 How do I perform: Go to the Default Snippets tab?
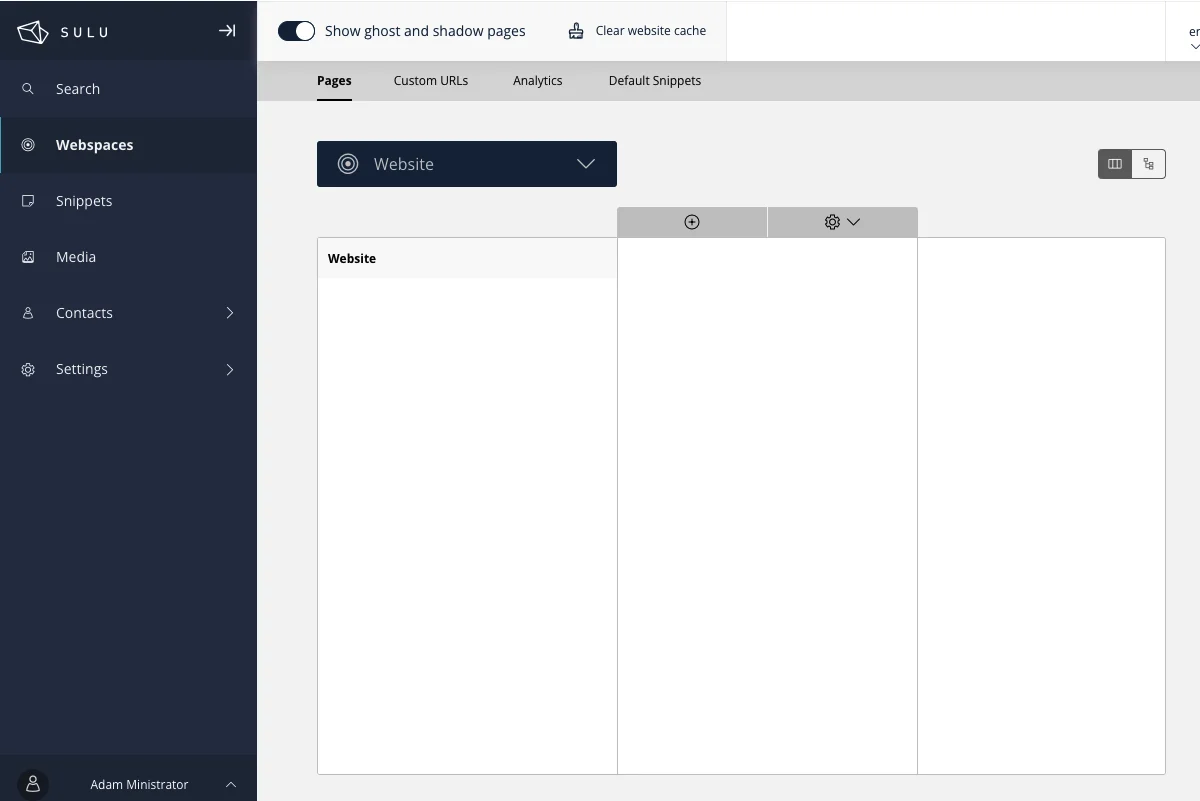coord(654,80)
